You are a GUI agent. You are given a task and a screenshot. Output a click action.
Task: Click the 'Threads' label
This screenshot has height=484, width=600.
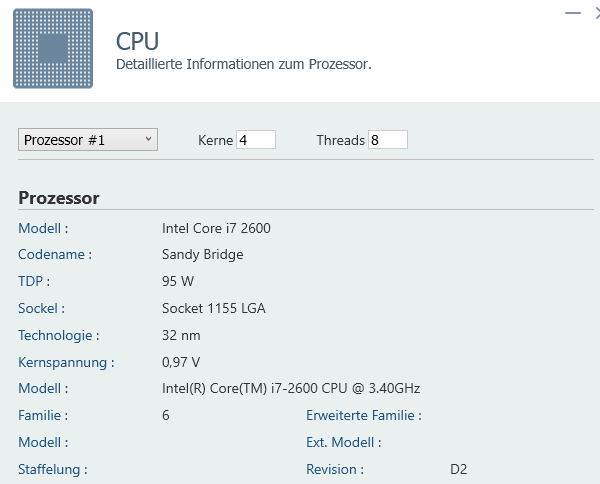coord(341,140)
